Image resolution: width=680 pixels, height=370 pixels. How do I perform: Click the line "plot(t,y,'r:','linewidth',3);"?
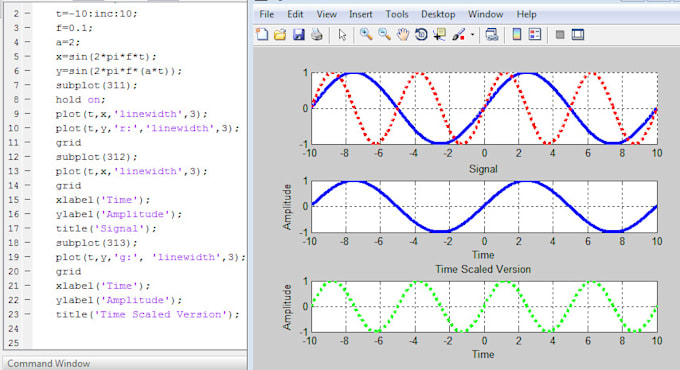[147, 128]
